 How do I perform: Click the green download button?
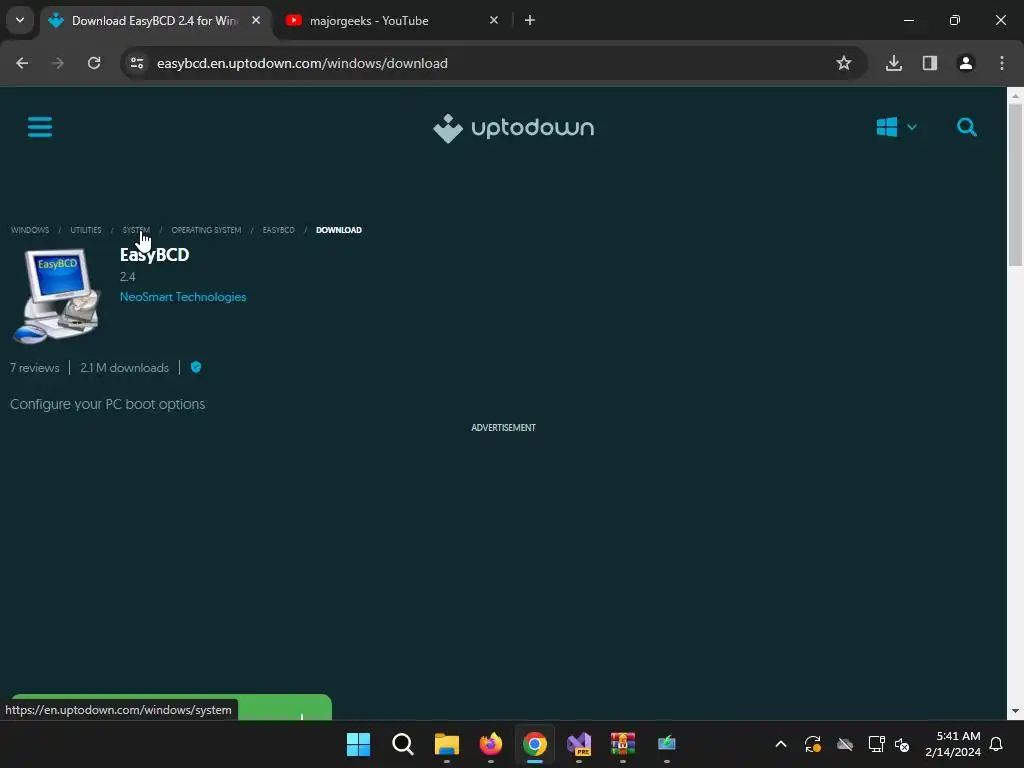click(x=171, y=707)
